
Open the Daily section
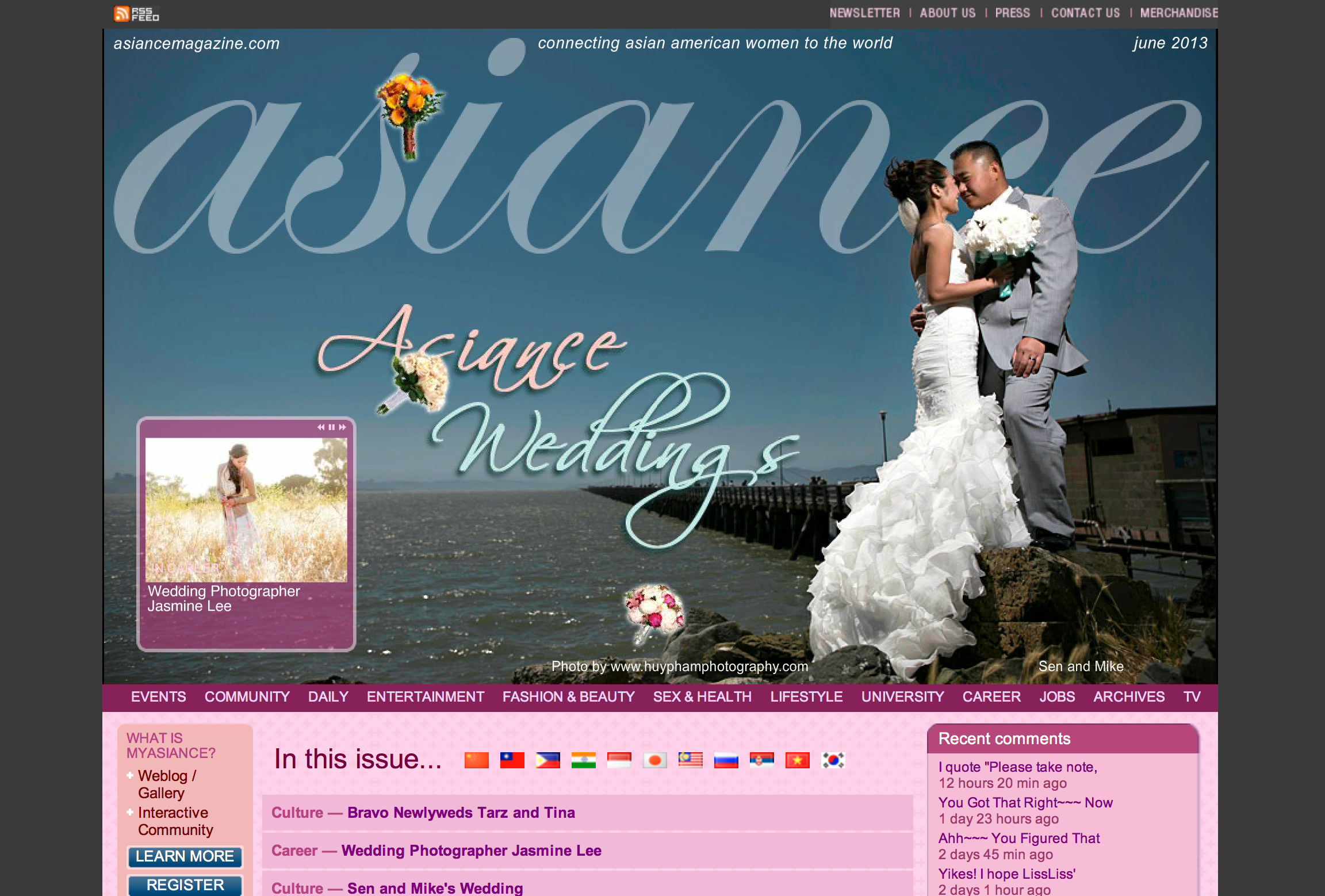[328, 696]
